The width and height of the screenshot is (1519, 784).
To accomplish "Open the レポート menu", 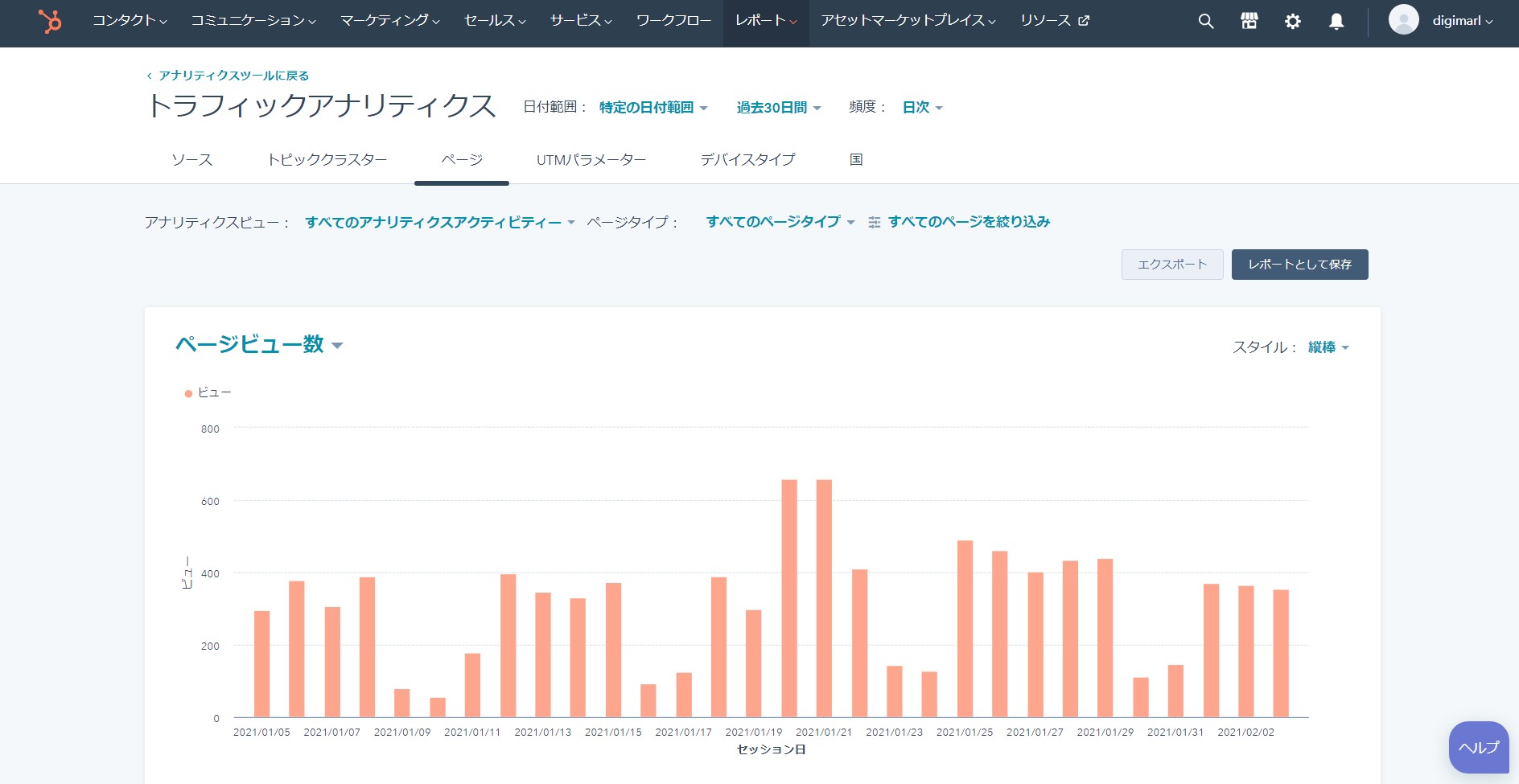I will [x=766, y=21].
